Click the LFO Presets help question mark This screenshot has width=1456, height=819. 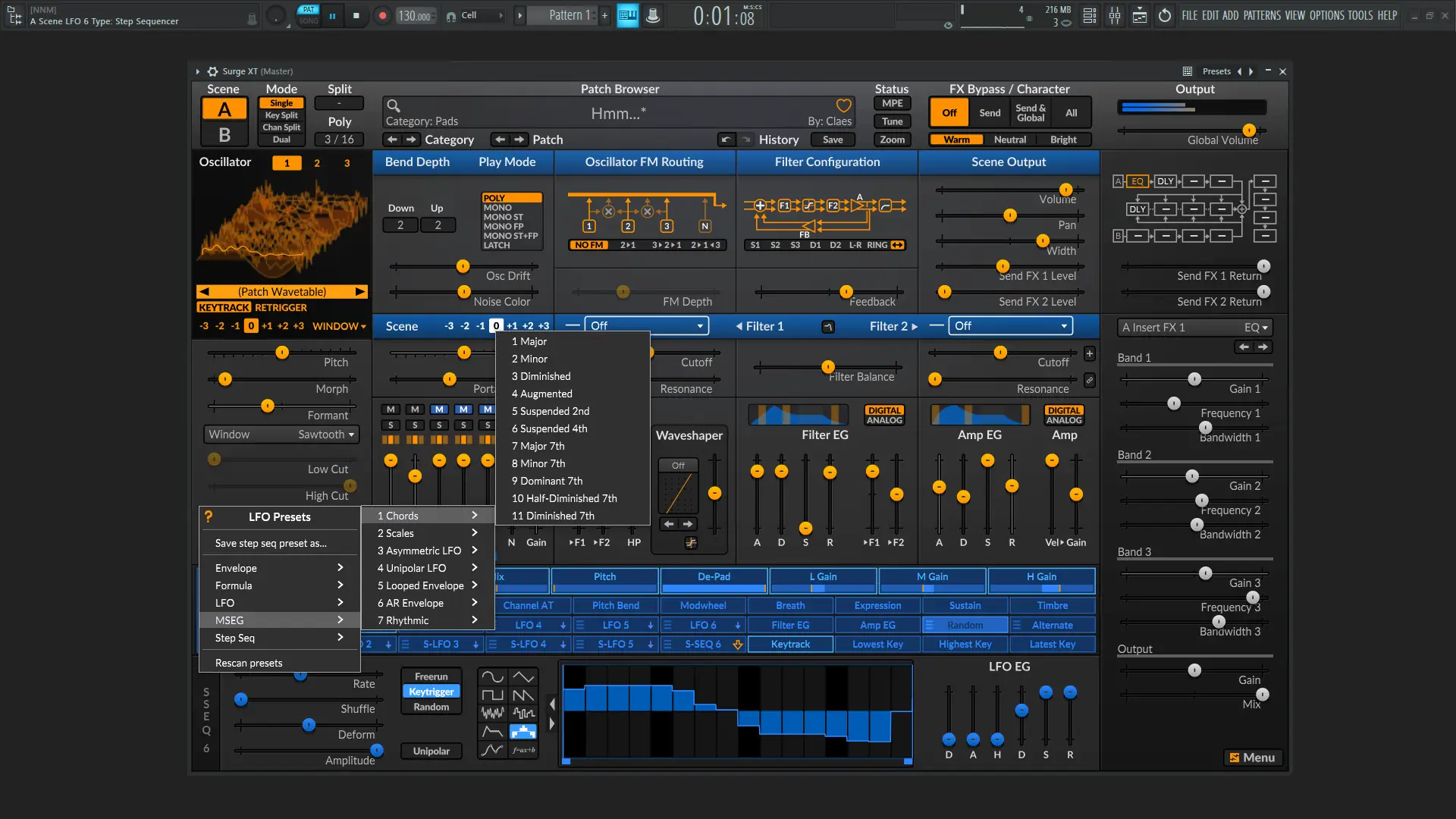coord(209,516)
